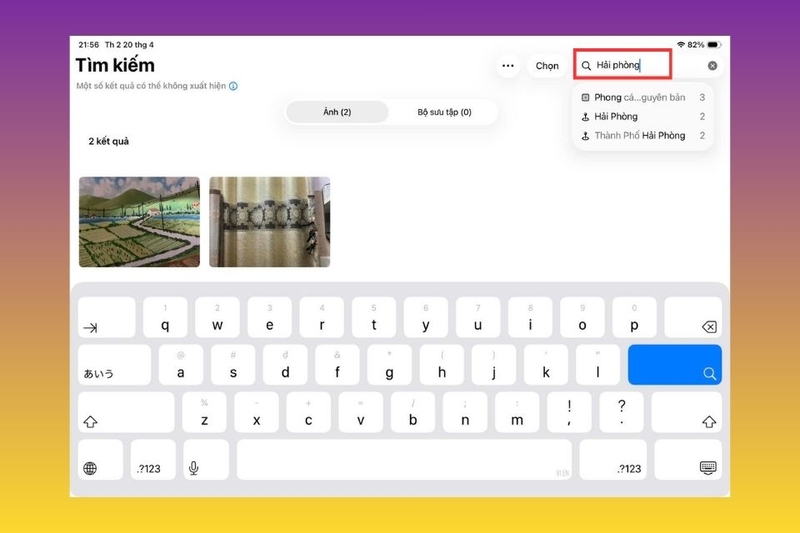
Task: Tap the magnifier icon in search field
Action: click(586, 66)
